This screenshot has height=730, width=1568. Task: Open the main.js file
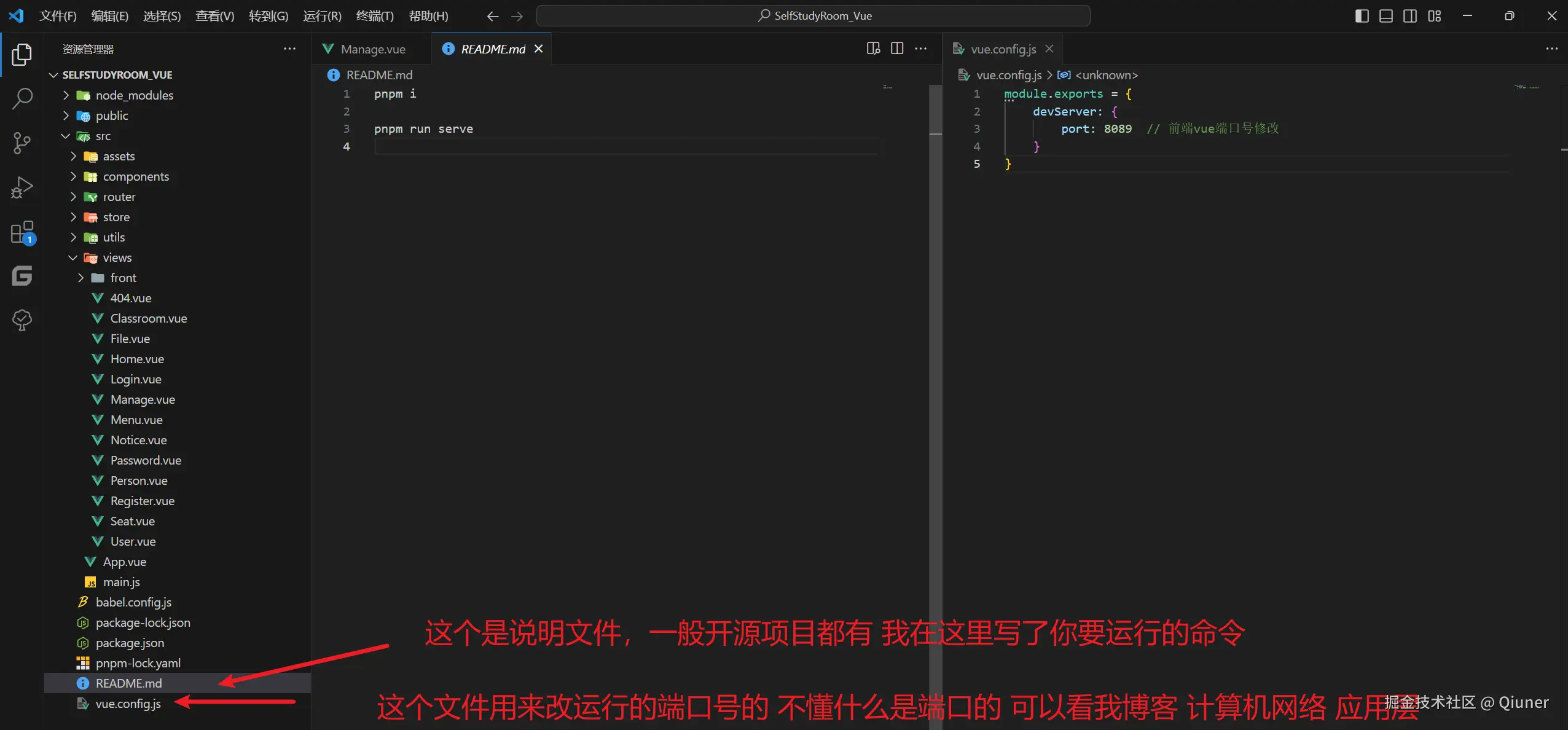pyautogui.click(x=121, y=581)
